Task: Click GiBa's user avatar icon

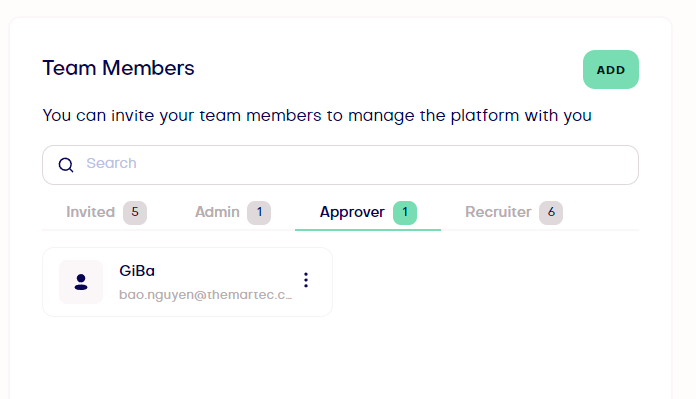Action: click(81, 282)
